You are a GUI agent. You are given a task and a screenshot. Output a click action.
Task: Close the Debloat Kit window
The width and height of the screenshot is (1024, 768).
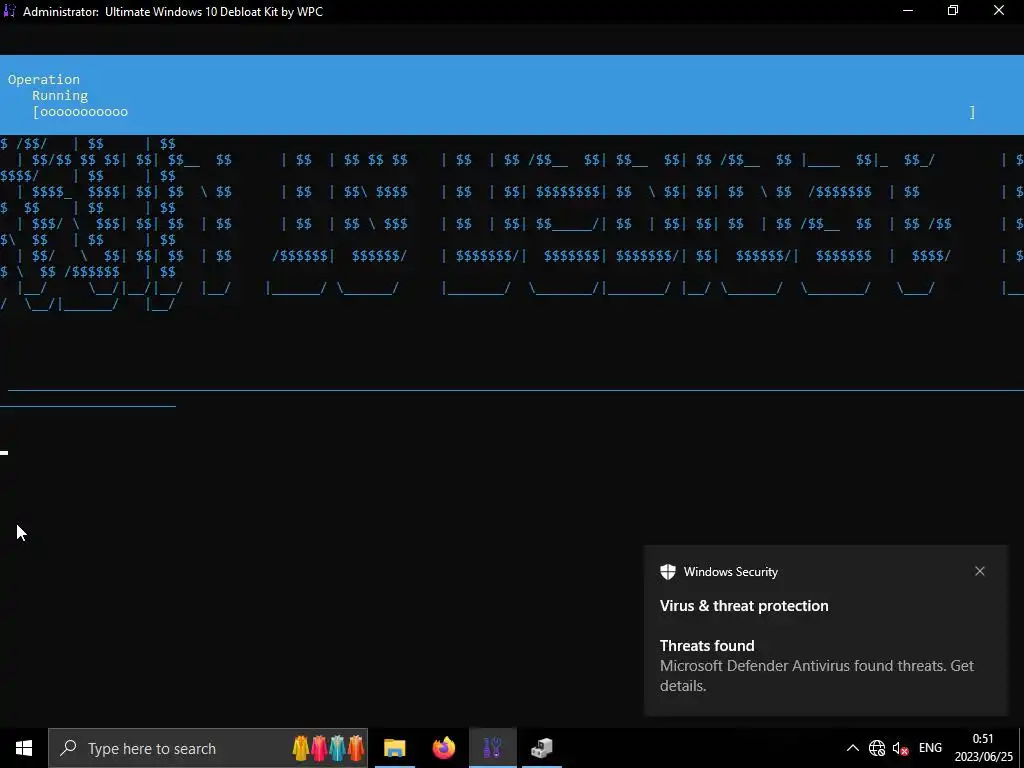click(999, 11)
